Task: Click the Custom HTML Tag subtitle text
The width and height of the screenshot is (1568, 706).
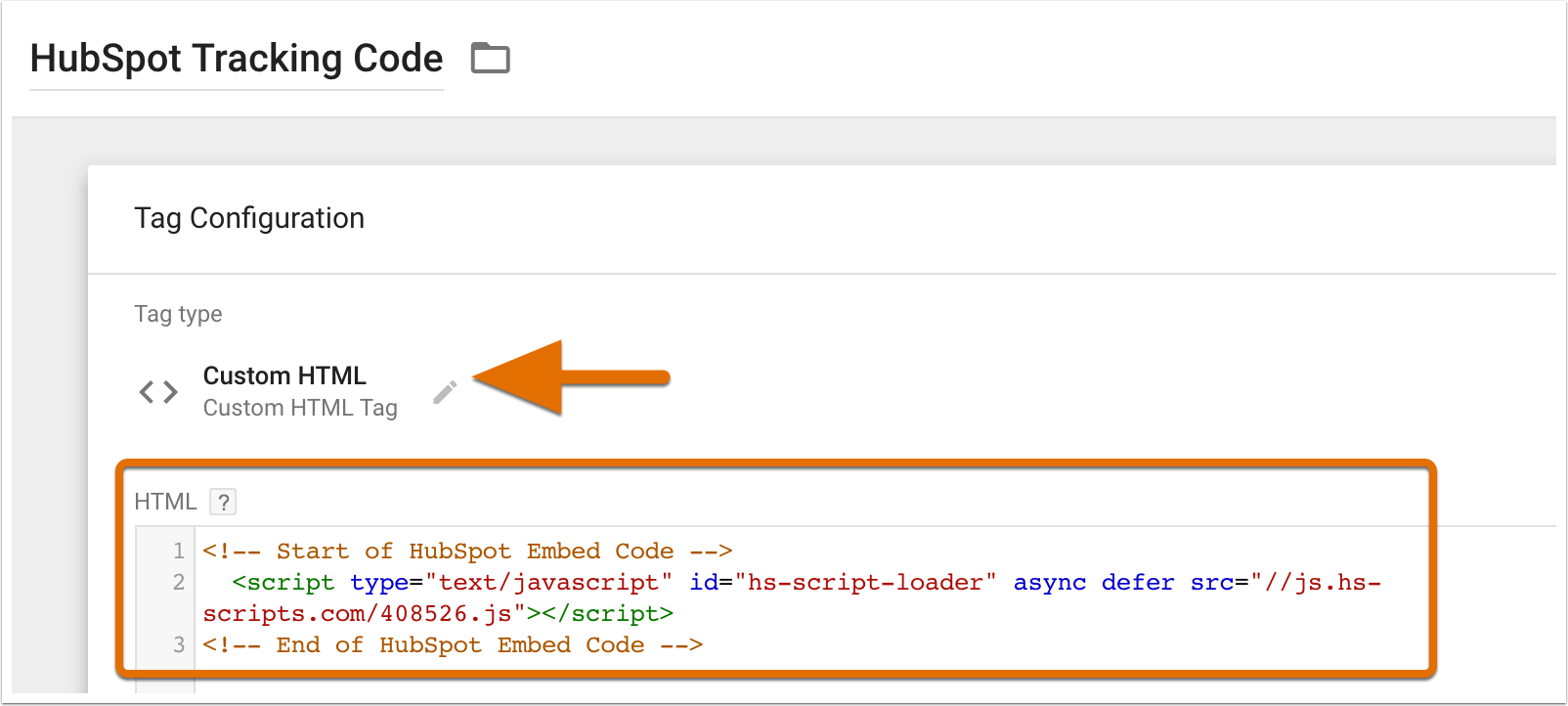Action: [300, 408]
